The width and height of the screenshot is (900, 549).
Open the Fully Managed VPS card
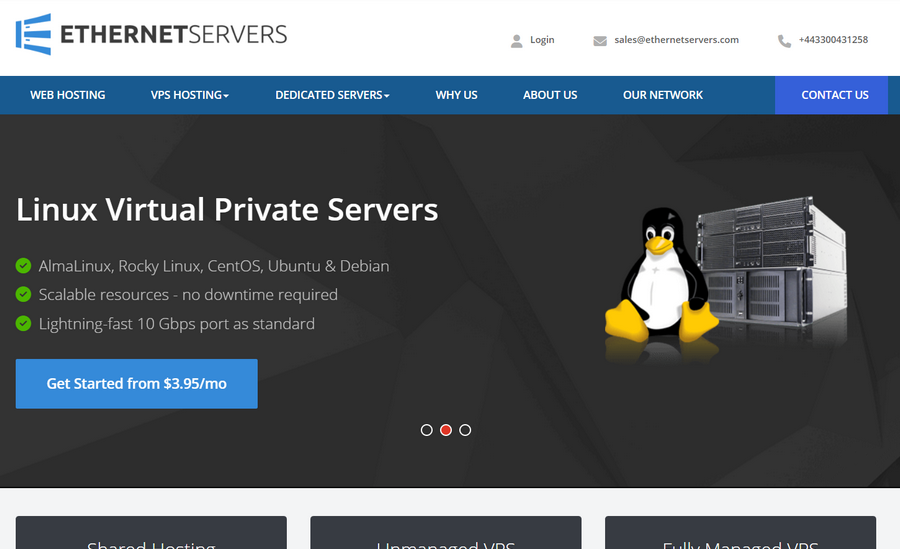pyautogui.click(x=740, y=533)
